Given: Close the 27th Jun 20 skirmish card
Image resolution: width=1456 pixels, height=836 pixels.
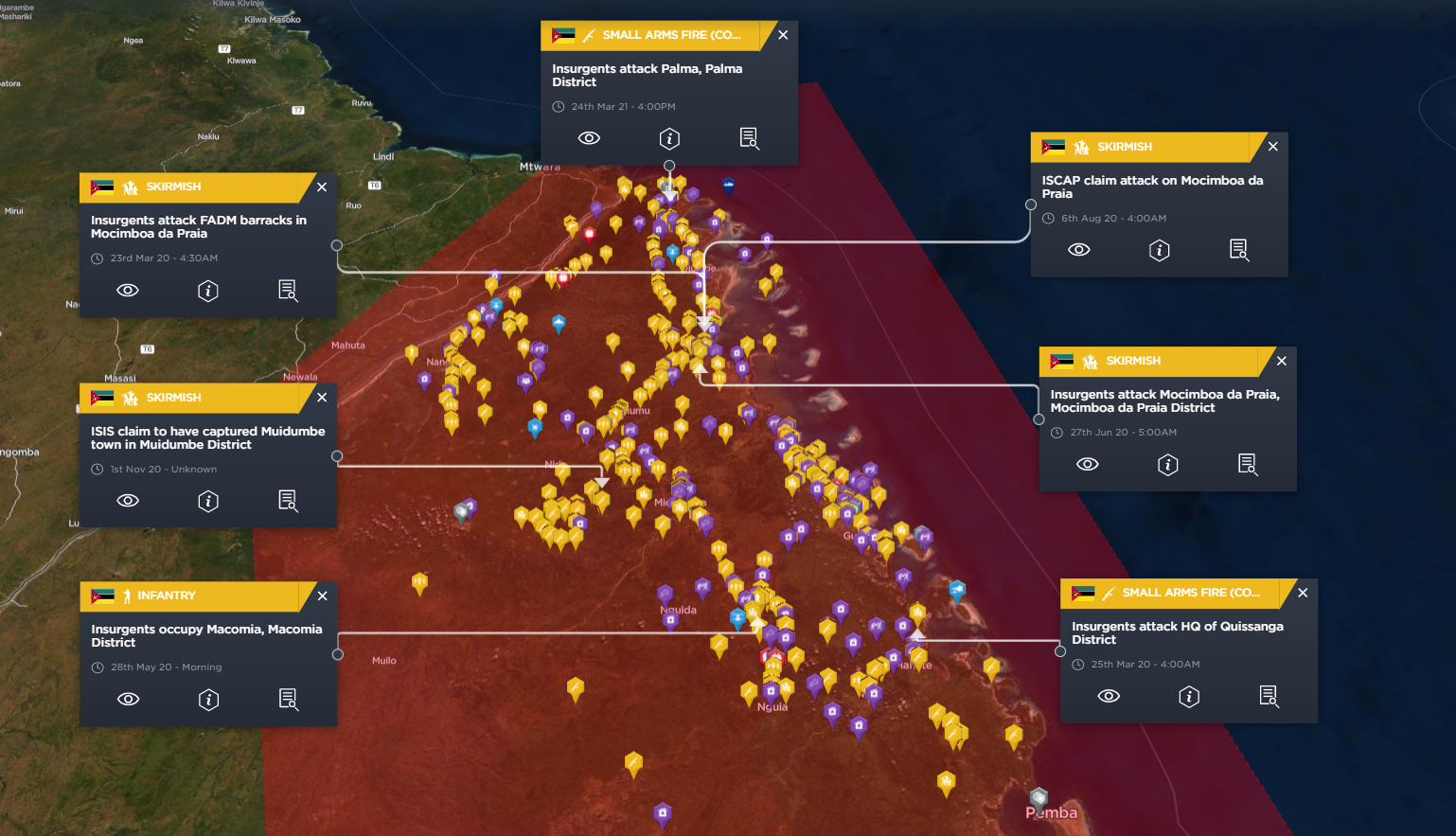Looking at the screenshot, I should point(1282,361).
